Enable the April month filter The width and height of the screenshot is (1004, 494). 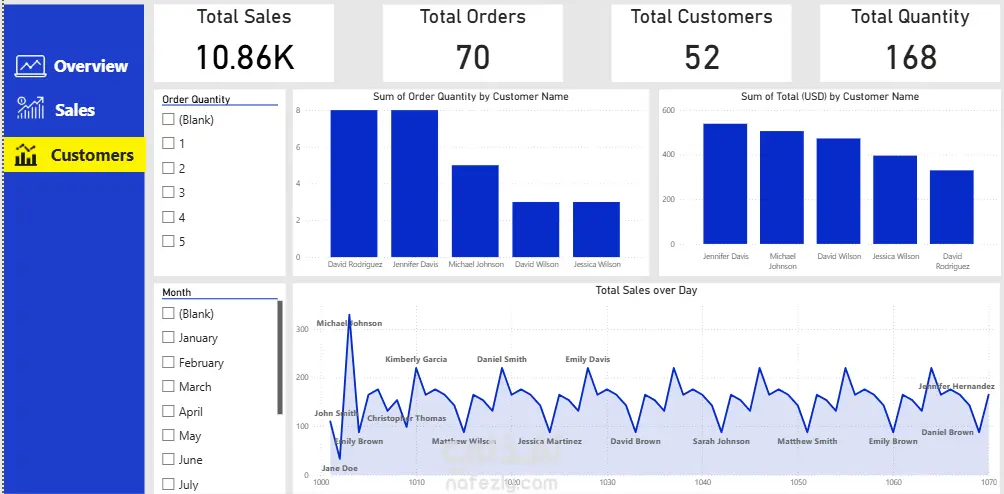tap(168, 411)
